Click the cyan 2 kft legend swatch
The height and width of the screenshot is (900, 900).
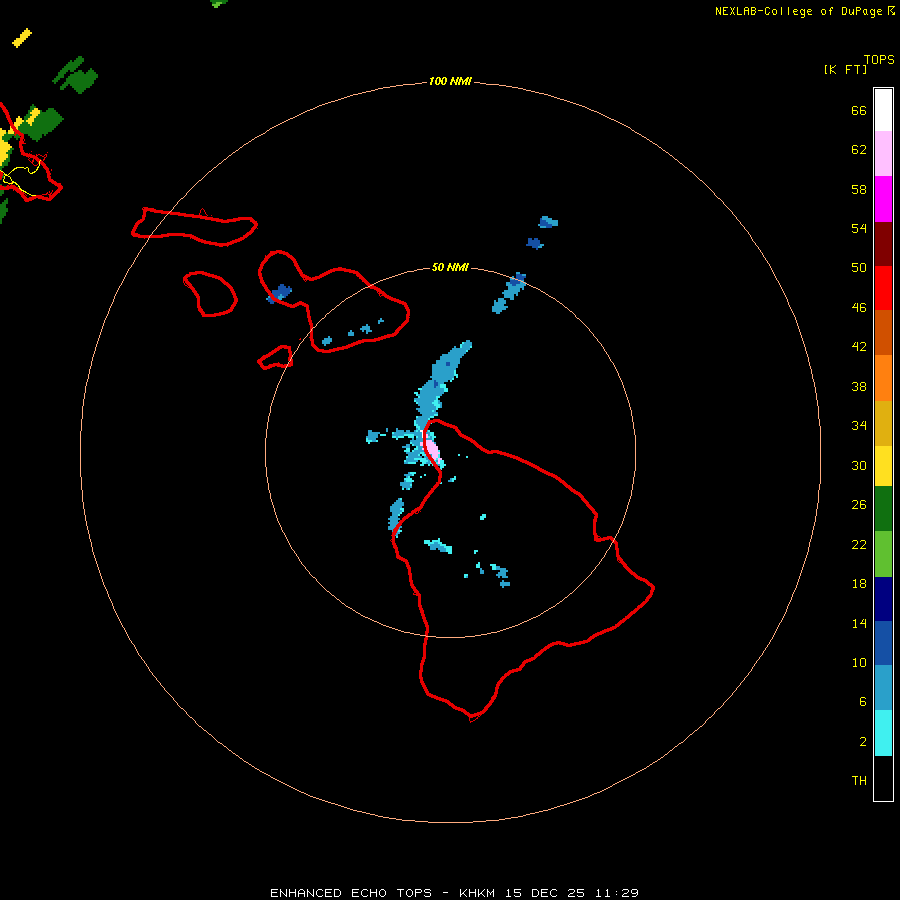click(883, 733)
